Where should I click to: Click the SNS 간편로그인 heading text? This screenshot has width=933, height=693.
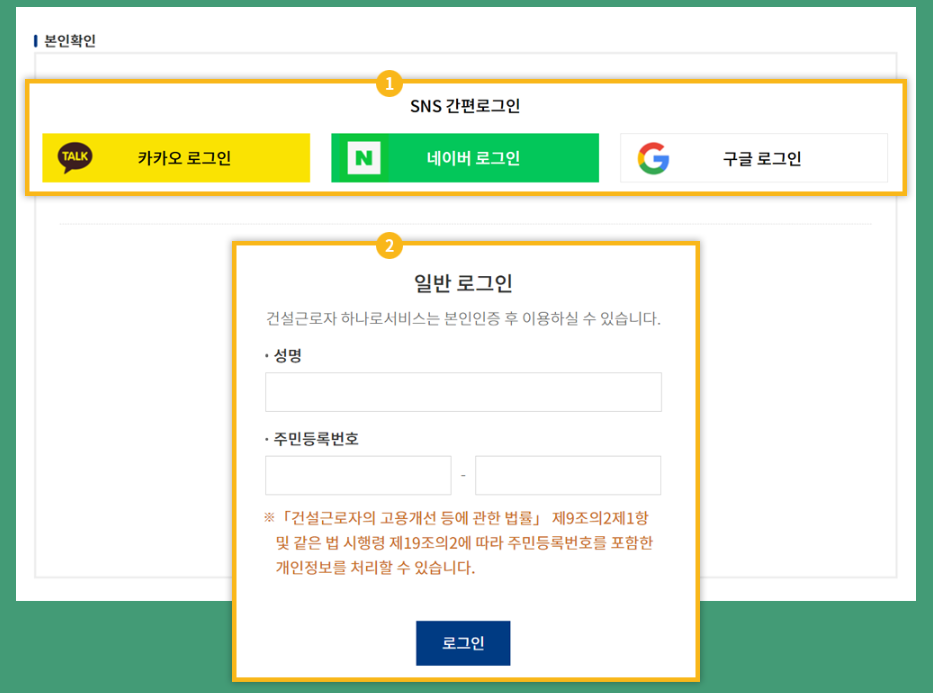click(x=465, y=106)
